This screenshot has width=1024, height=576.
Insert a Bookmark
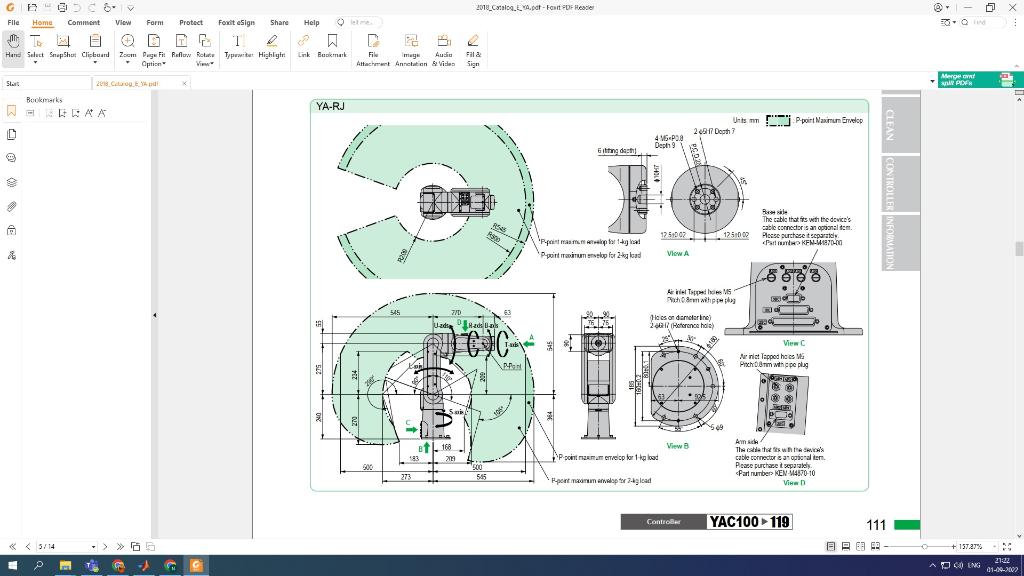333,42
